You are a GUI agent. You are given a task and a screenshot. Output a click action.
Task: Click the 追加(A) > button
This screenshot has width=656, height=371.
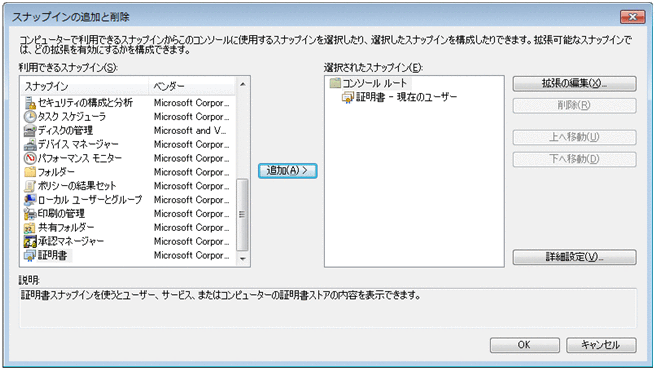287,171
